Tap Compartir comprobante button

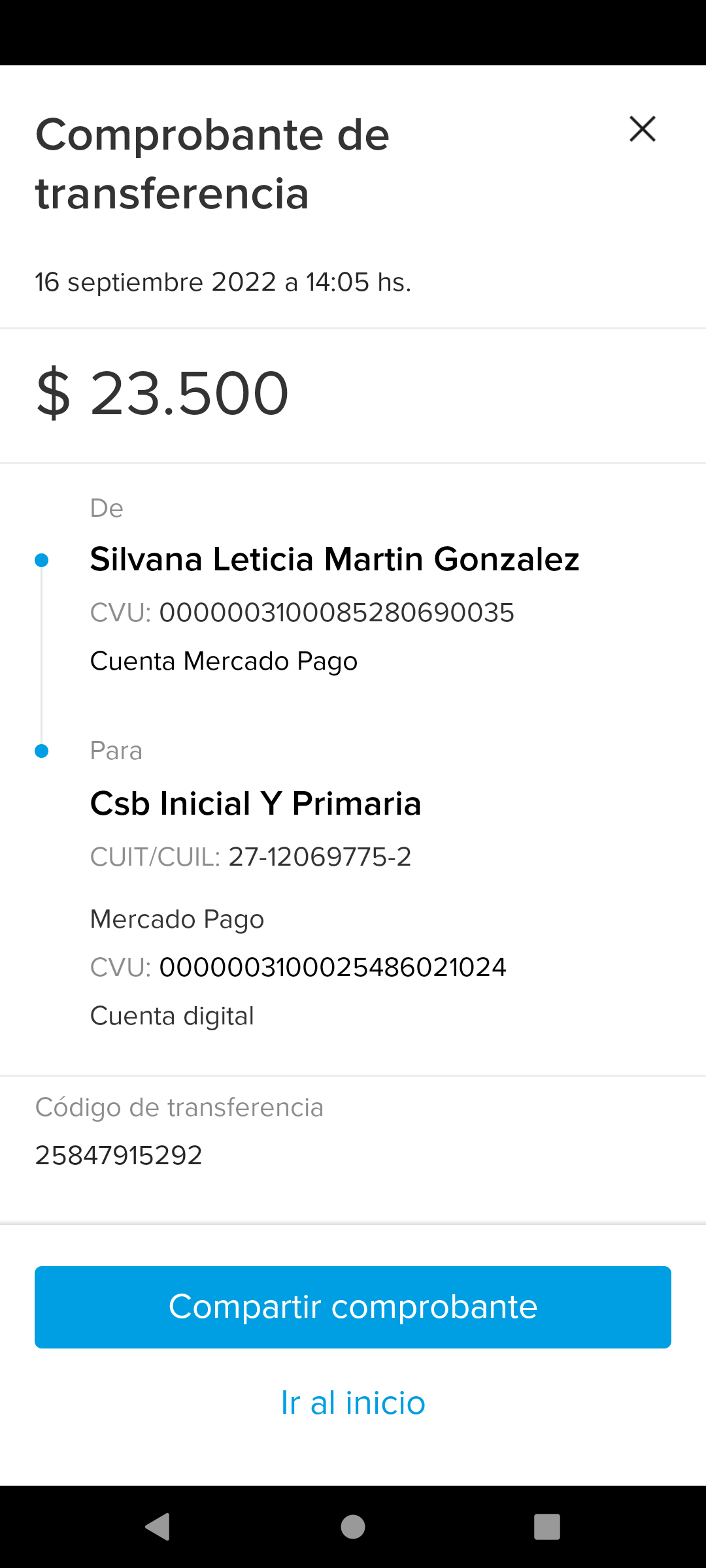click(x=353, y=1307)
